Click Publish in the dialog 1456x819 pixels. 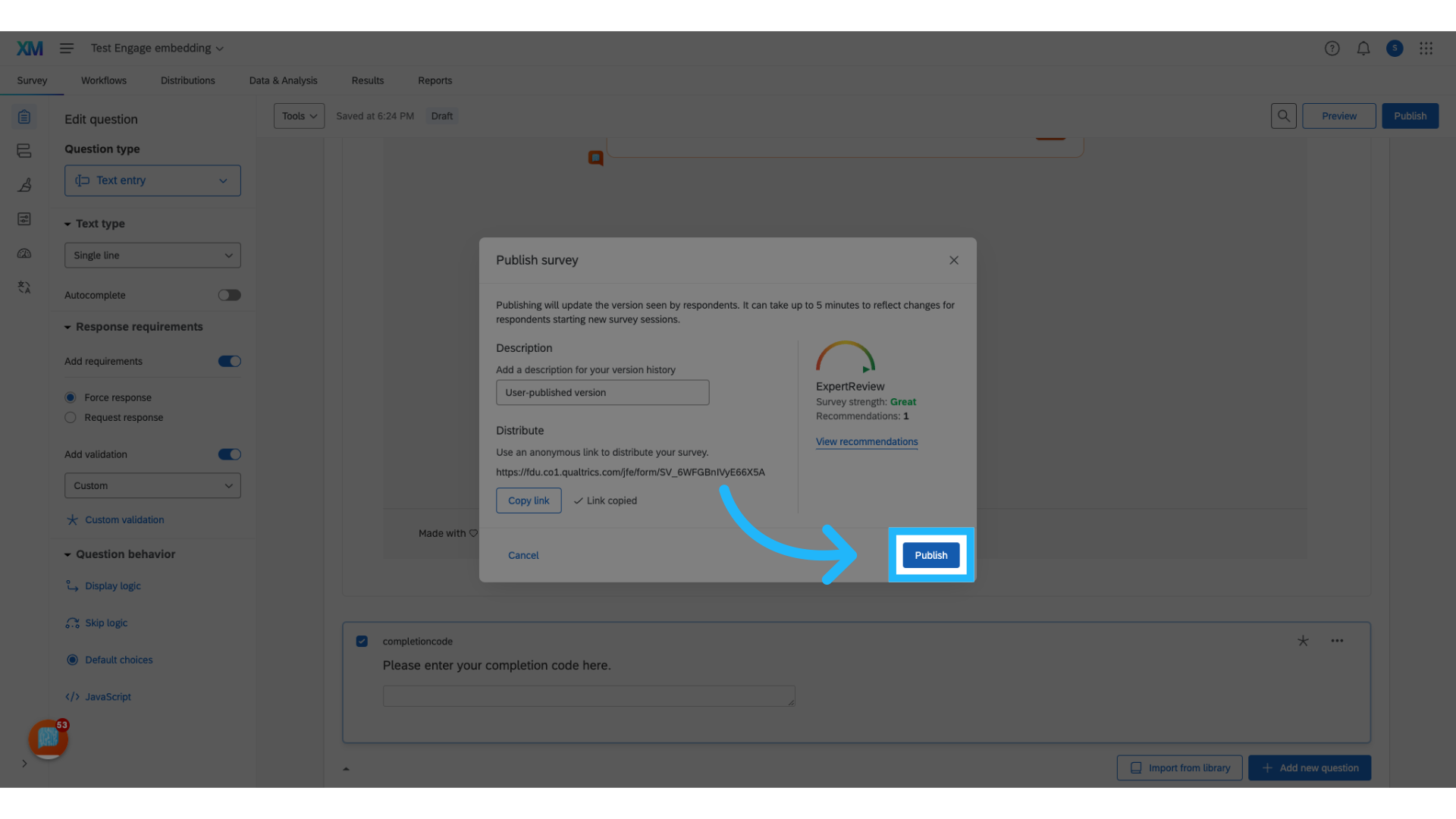tap(931, 555)
